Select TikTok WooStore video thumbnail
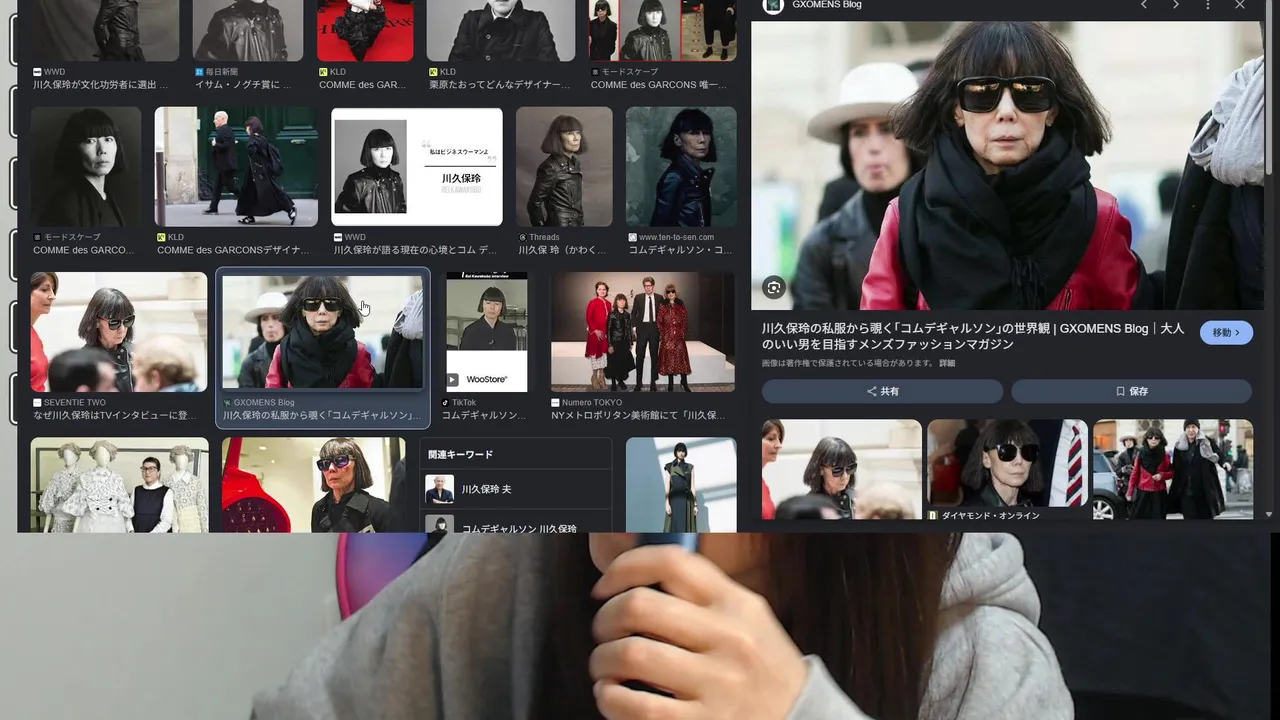This screenshot has height=720, width=1280. point(486,332)
